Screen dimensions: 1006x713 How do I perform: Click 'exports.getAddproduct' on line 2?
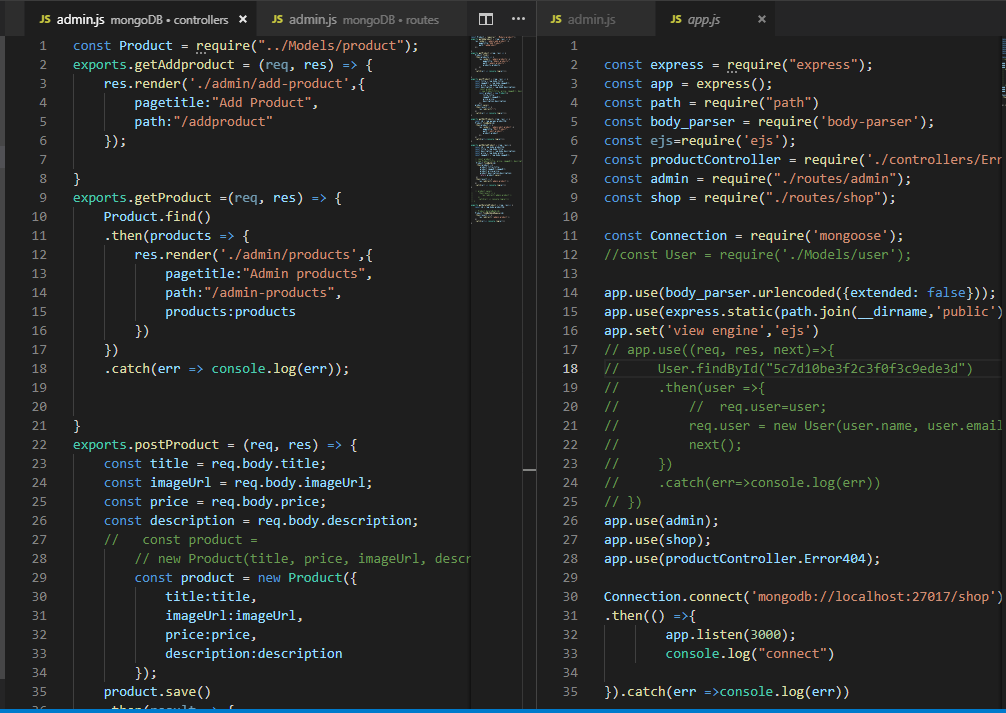153,65
